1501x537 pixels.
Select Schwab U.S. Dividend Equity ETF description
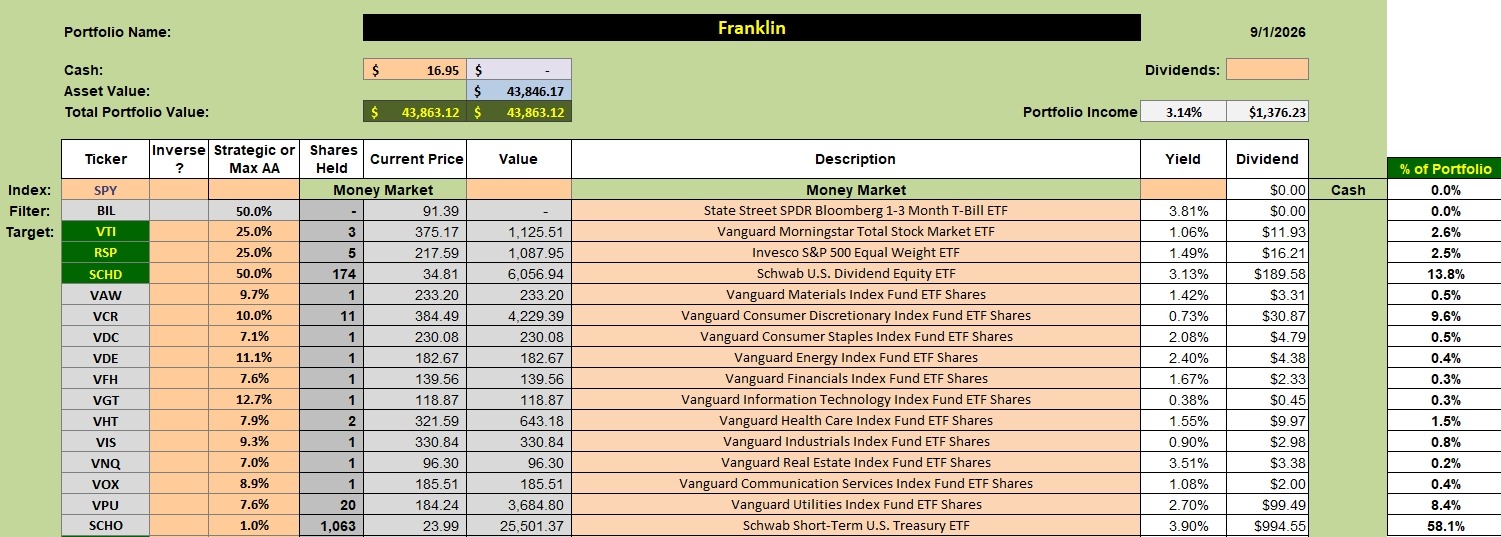(855, 274)
